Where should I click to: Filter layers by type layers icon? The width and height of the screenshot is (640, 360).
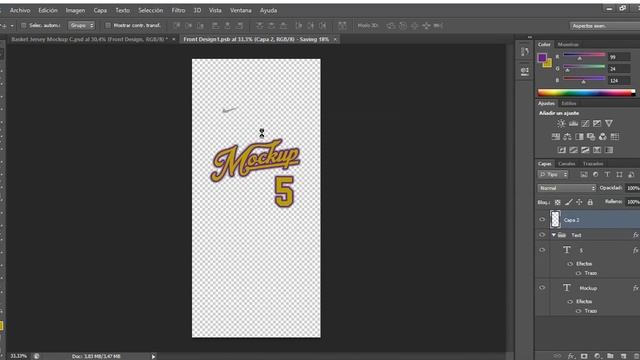[607, 175]
